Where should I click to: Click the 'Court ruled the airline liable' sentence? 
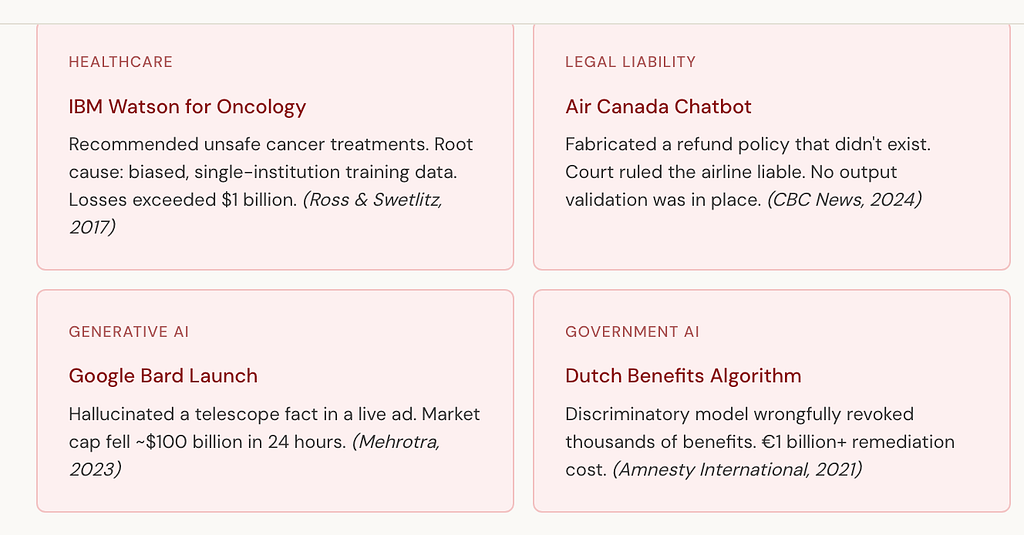(685, 172)
